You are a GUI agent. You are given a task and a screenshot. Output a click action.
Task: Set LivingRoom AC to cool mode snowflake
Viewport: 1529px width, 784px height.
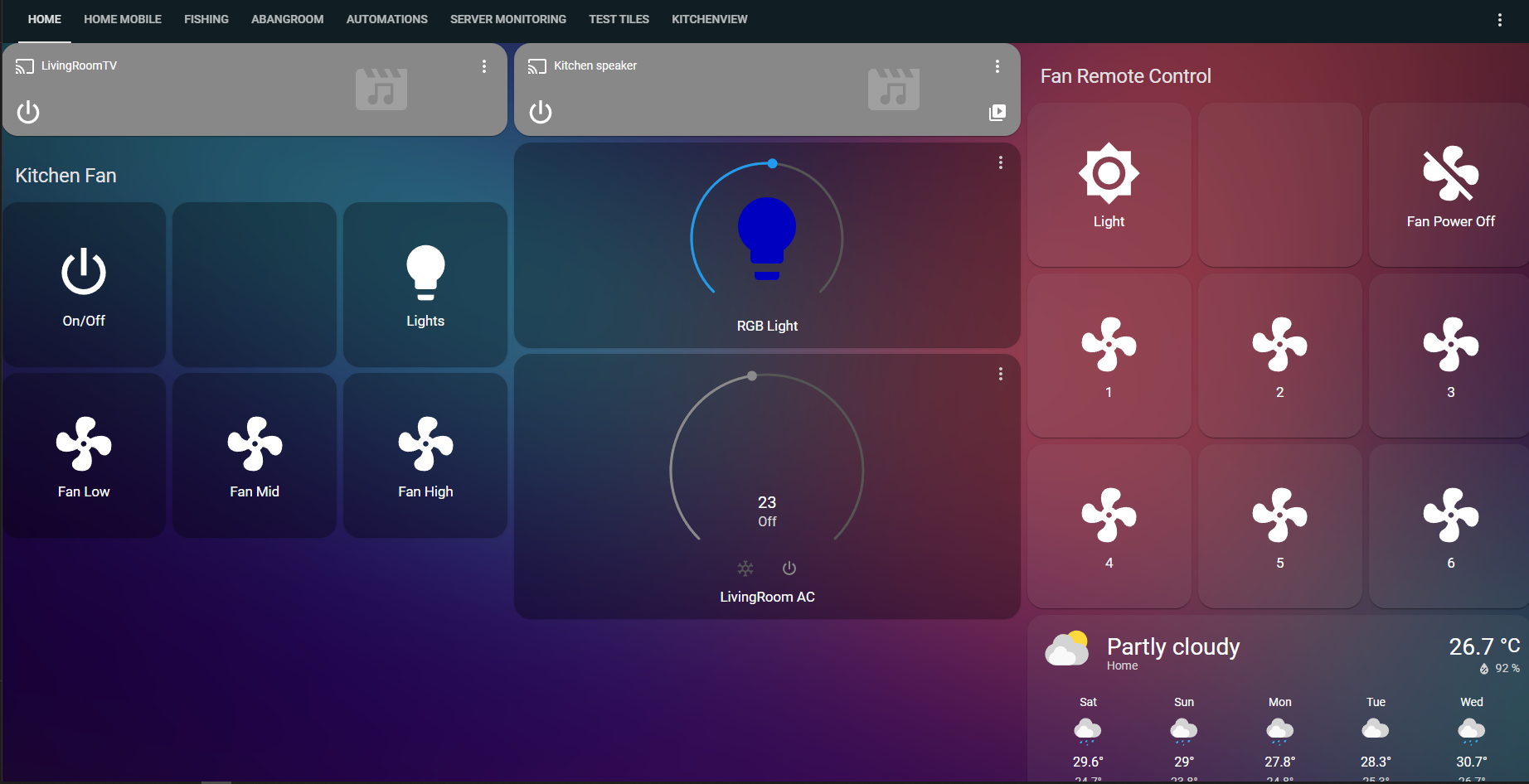[x=745, y=569]
